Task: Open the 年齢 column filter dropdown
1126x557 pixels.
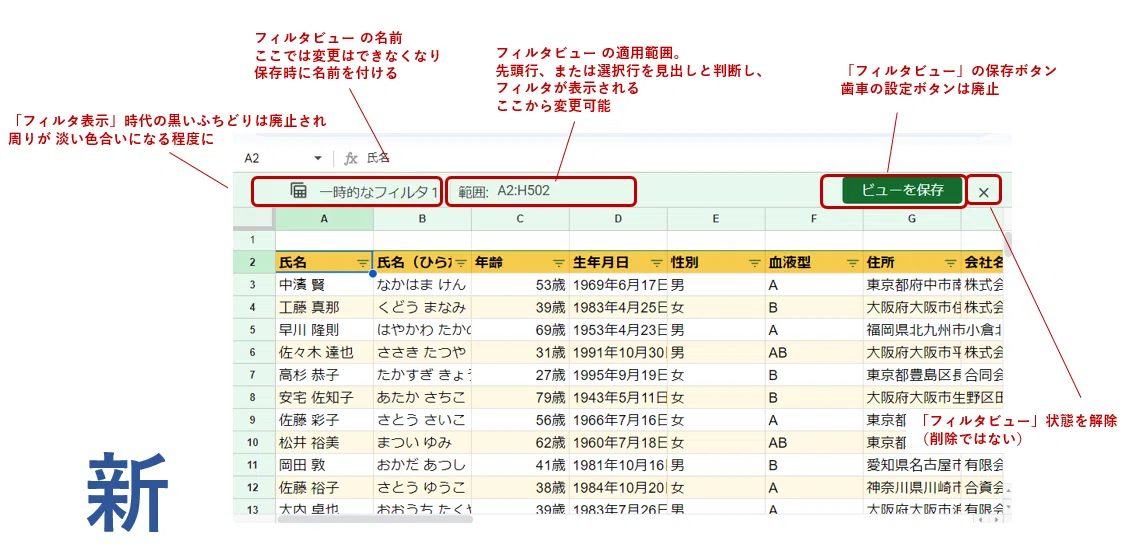Action: pos(559,263)
